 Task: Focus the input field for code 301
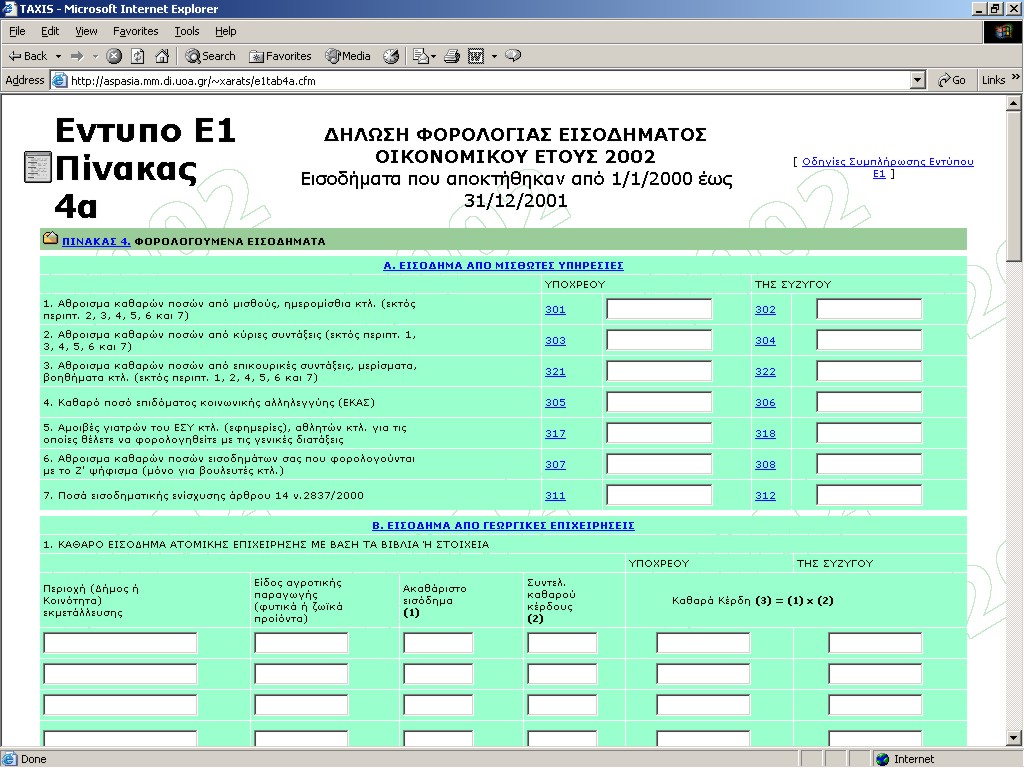(x=659, y=309)
